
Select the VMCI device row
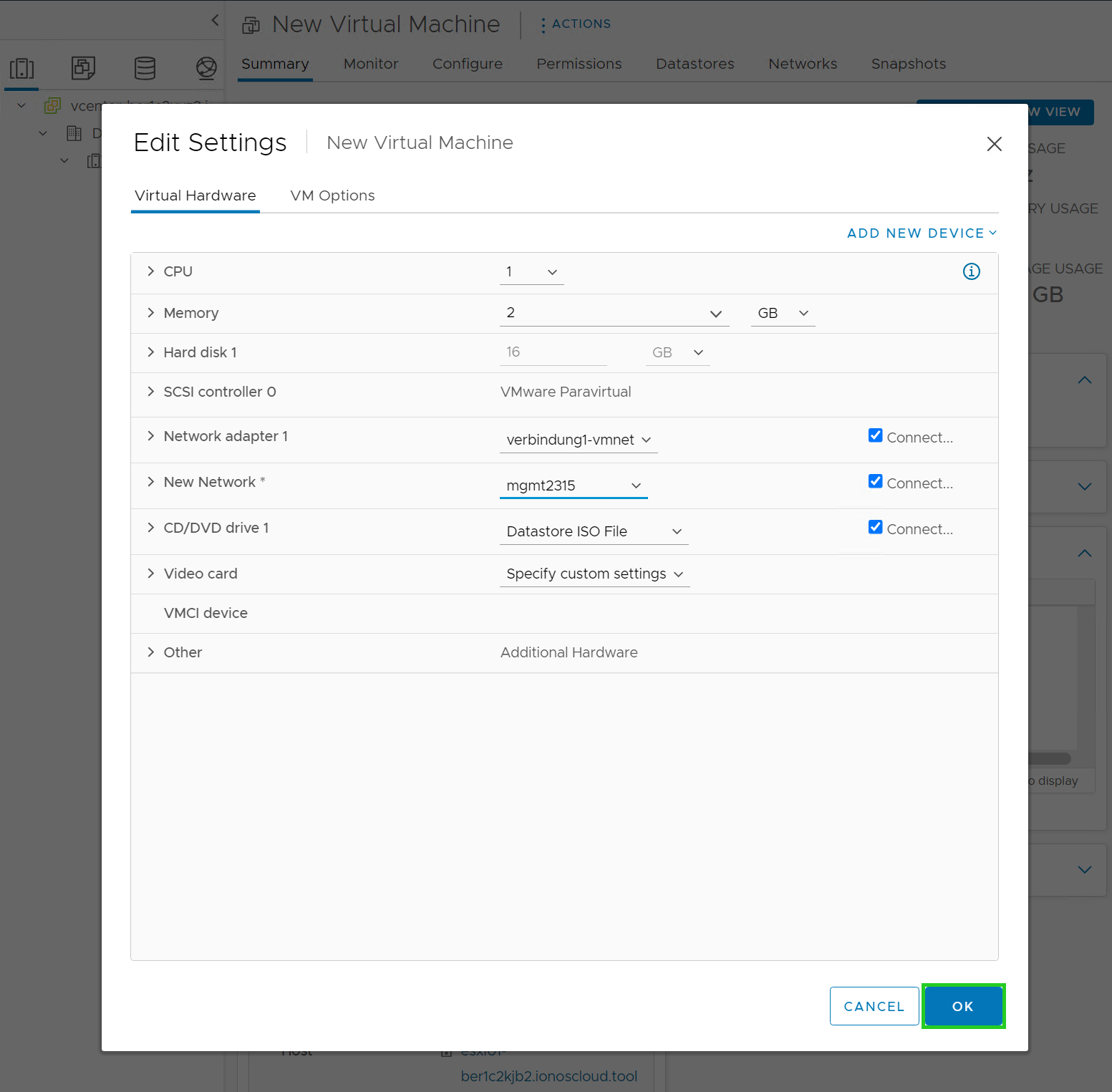564,614
